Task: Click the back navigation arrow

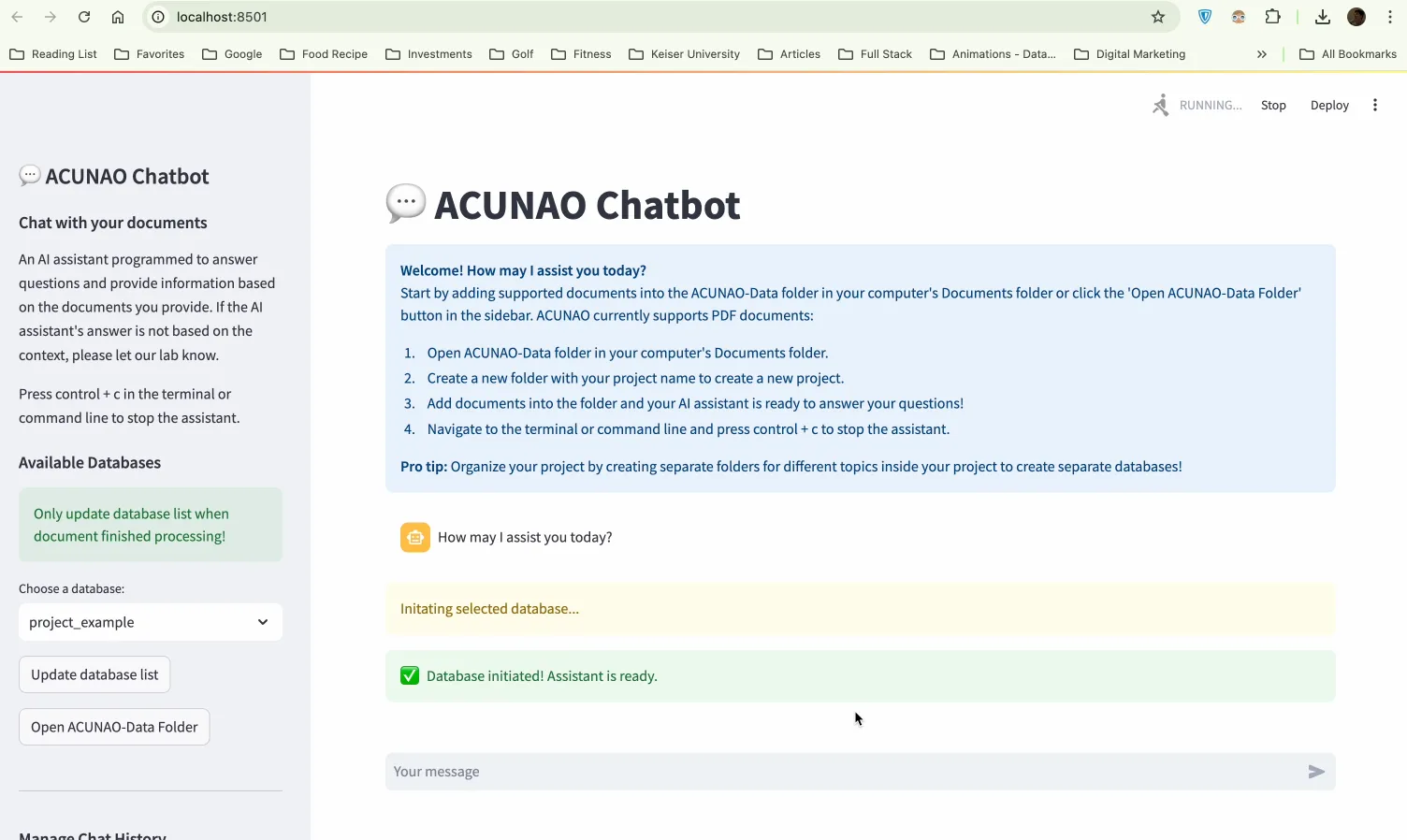Action: click(x=18, y=16)
